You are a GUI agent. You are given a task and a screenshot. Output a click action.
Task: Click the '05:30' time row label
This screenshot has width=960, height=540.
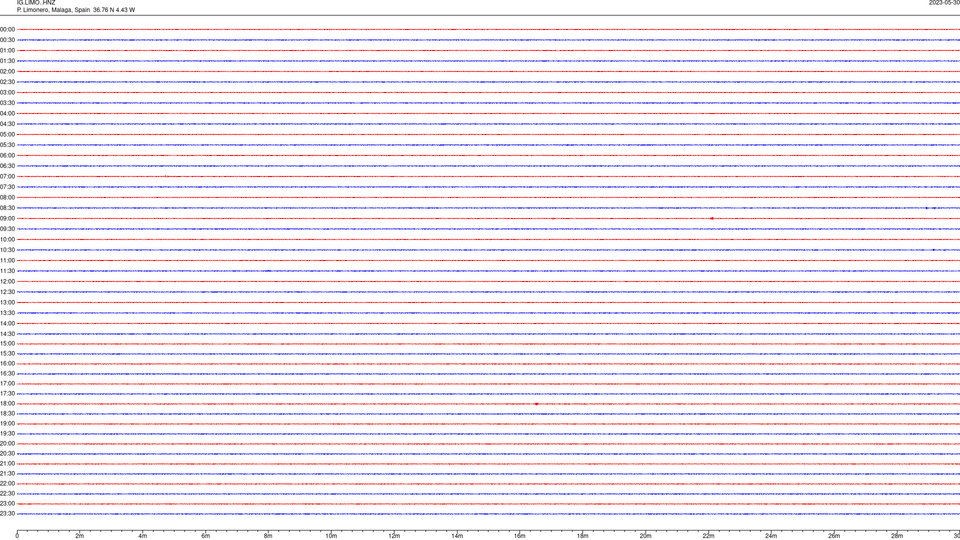pos(7,145)
